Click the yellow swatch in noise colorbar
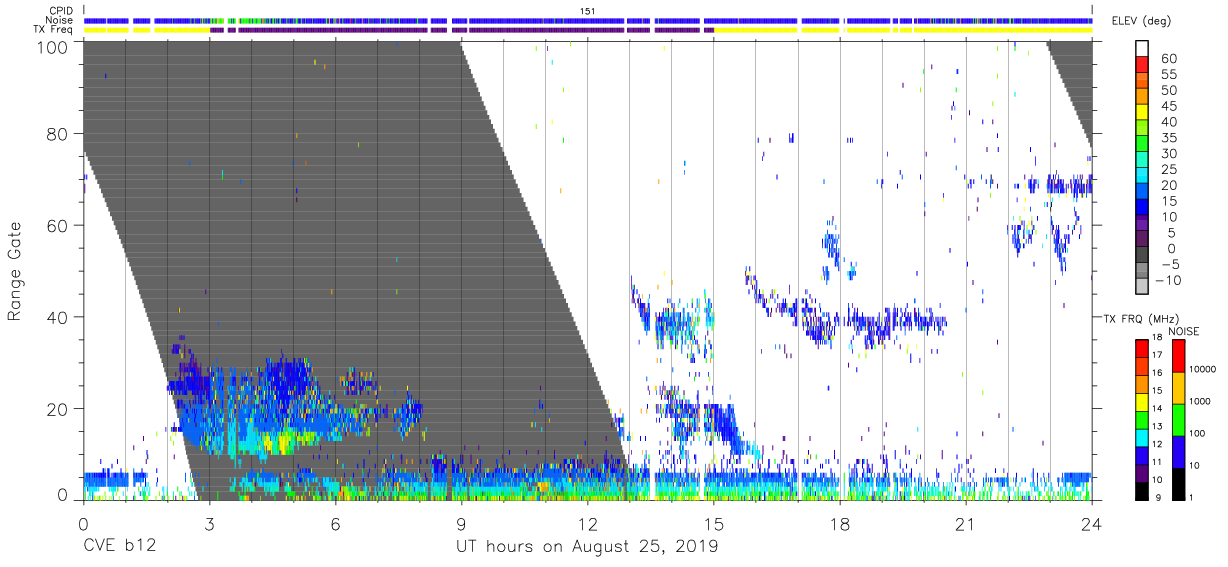1228x567 pixels. (1178, 387)
